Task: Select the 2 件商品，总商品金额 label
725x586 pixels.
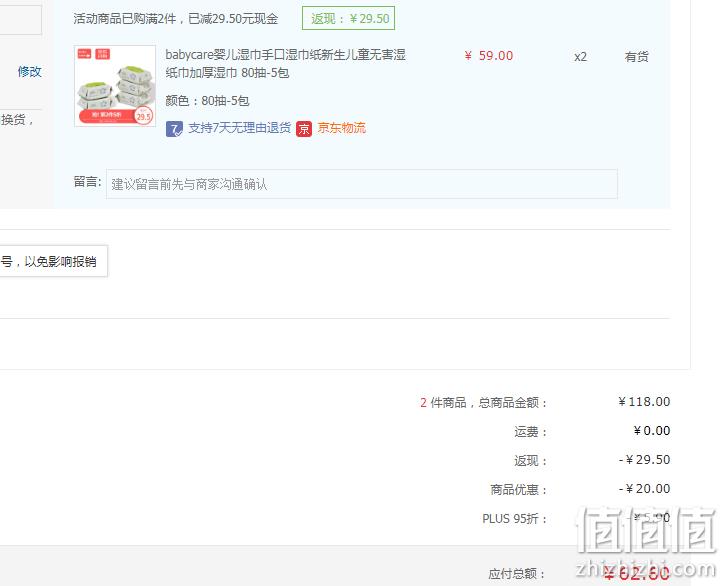Action: click(x=484, y=403)
